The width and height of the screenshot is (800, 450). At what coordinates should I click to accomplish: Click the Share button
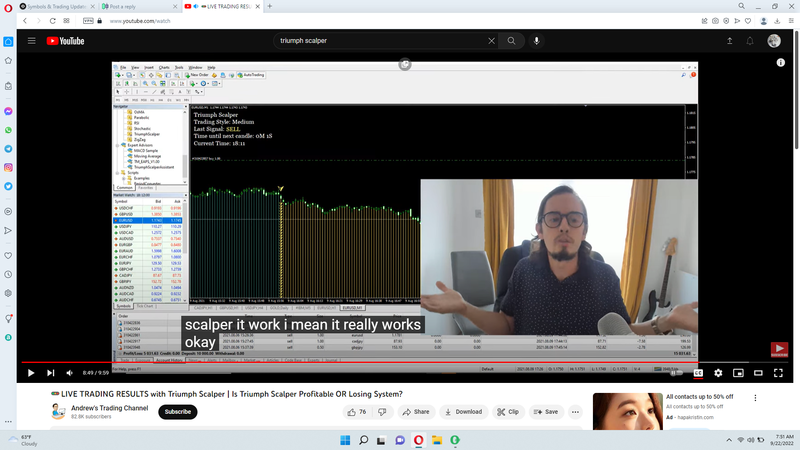[416, 412]
